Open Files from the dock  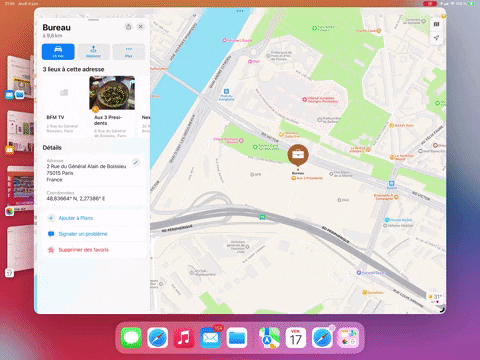(237, 338)
